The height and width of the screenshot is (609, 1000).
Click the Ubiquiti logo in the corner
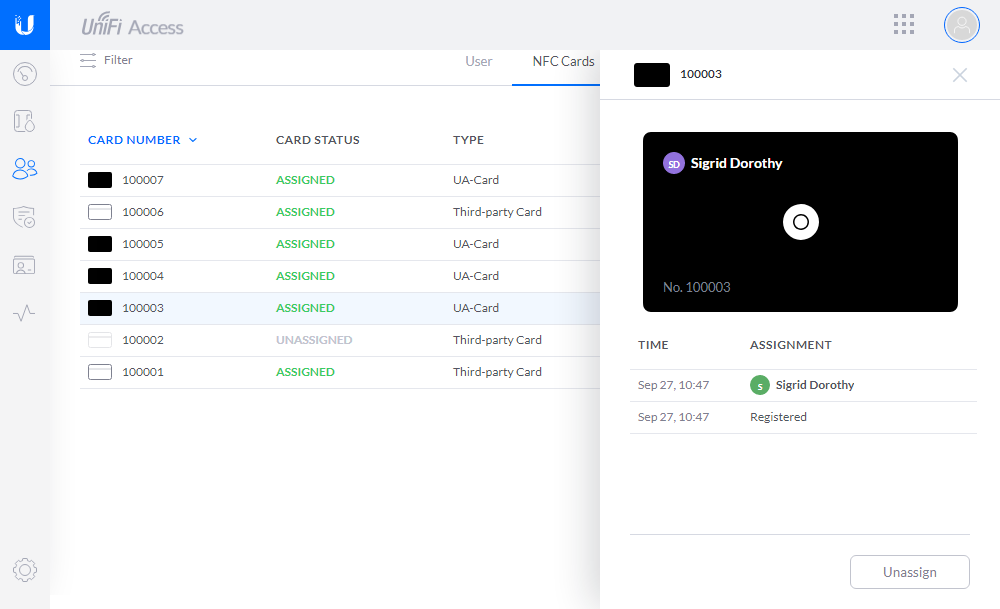[x=24, y=25]
